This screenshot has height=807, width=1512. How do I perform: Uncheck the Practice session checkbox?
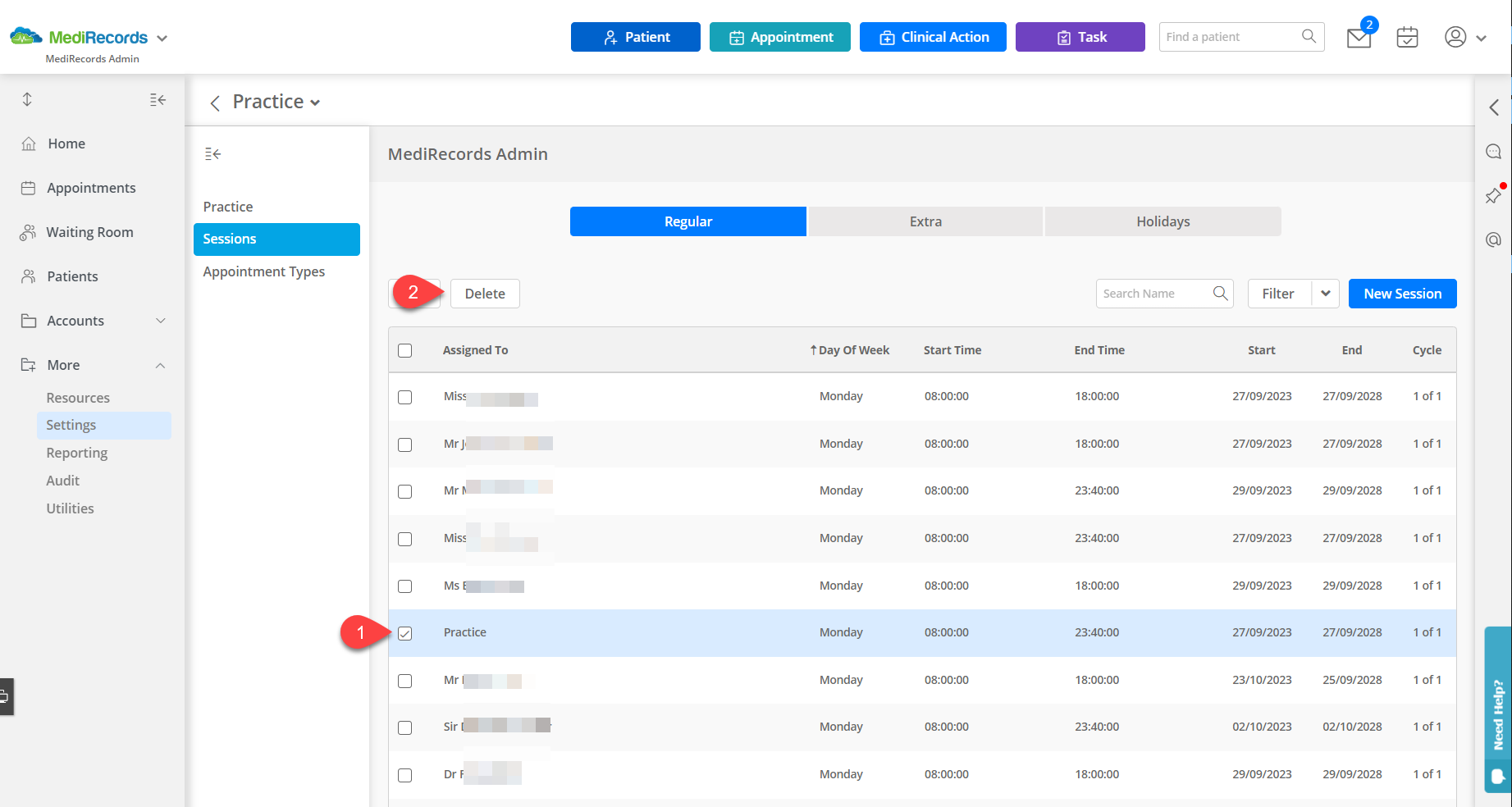point(404,633)
